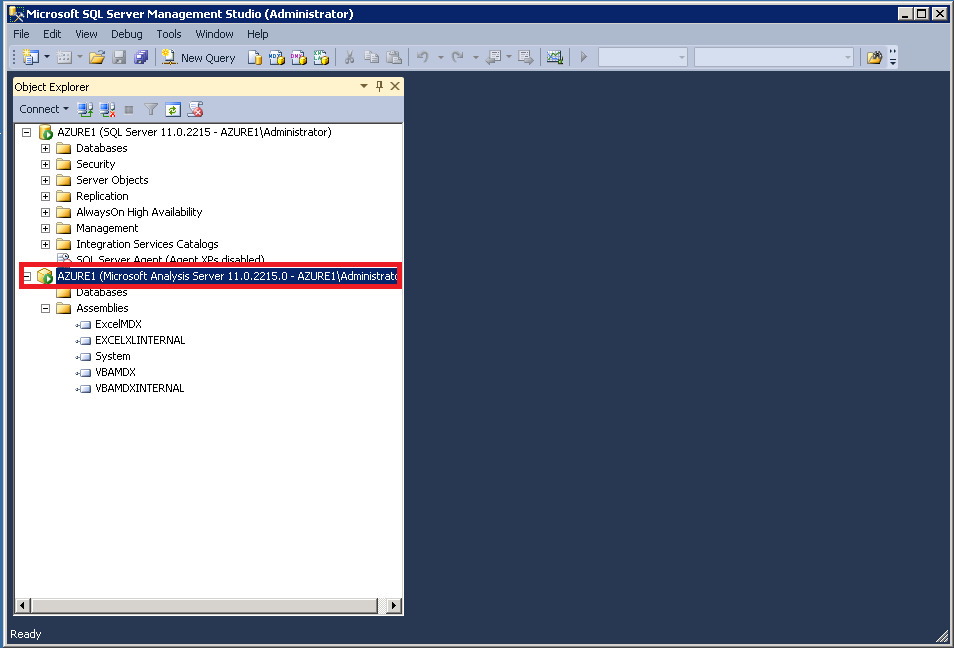Click the Stop square icon in Object Explorer
Image resolution: width=954 pixels, height=648 pixels.
(129, 110)
